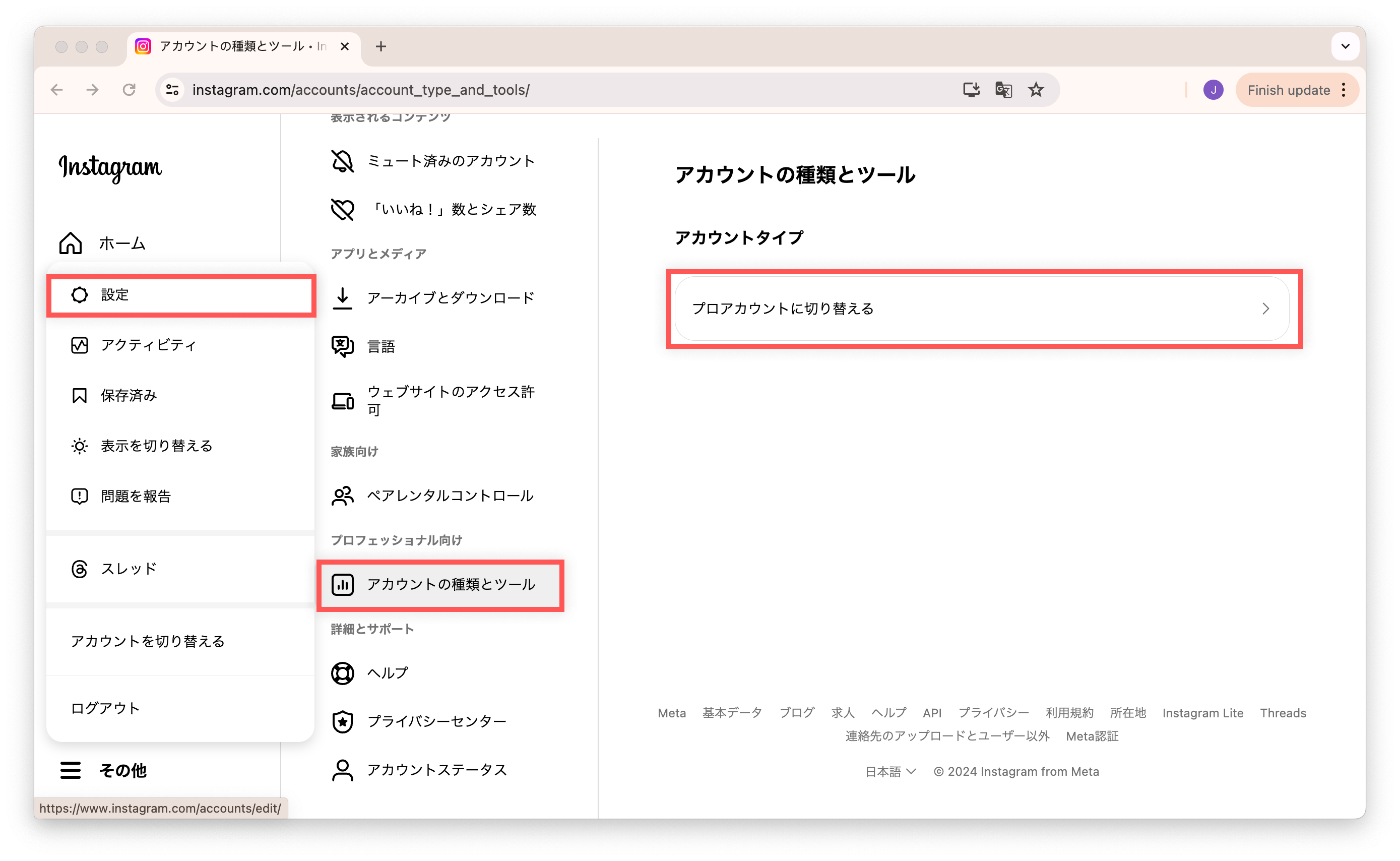
Task: Click the people icon for ペアレンタルコントロール
Action: (x=343, y=496)
